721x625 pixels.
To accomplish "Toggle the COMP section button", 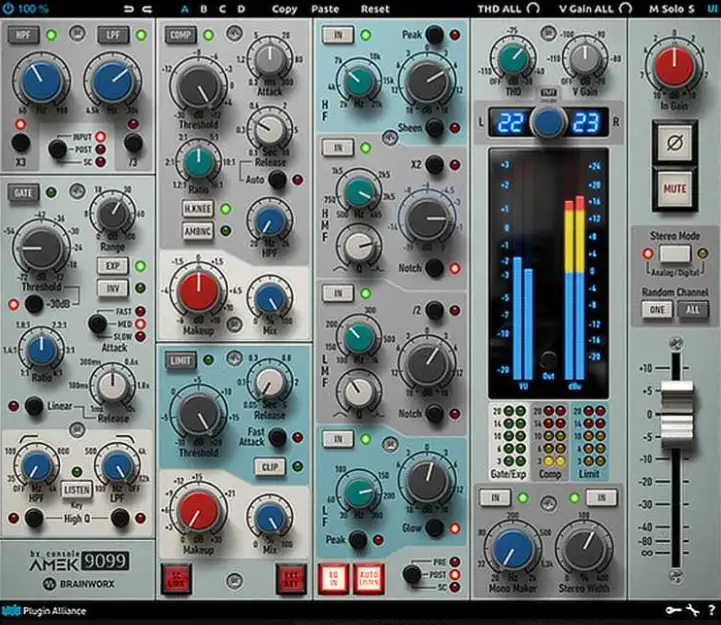I will pyautogui.click(x=180, y=35).
